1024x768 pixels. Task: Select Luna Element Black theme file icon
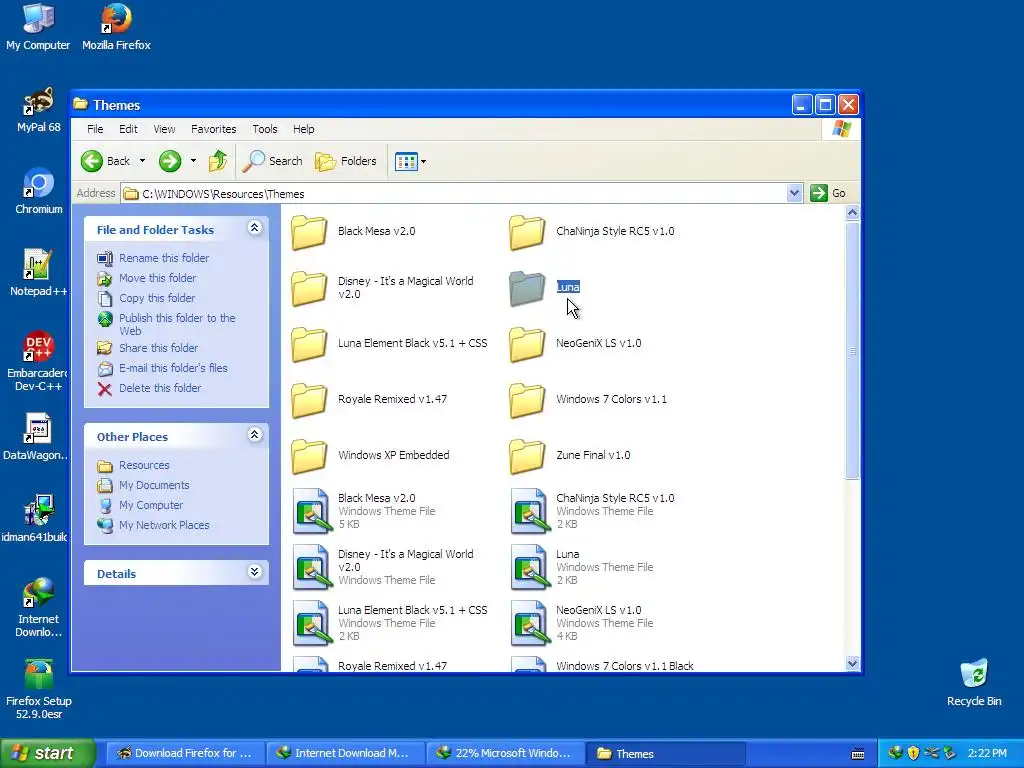coord(312,623)
